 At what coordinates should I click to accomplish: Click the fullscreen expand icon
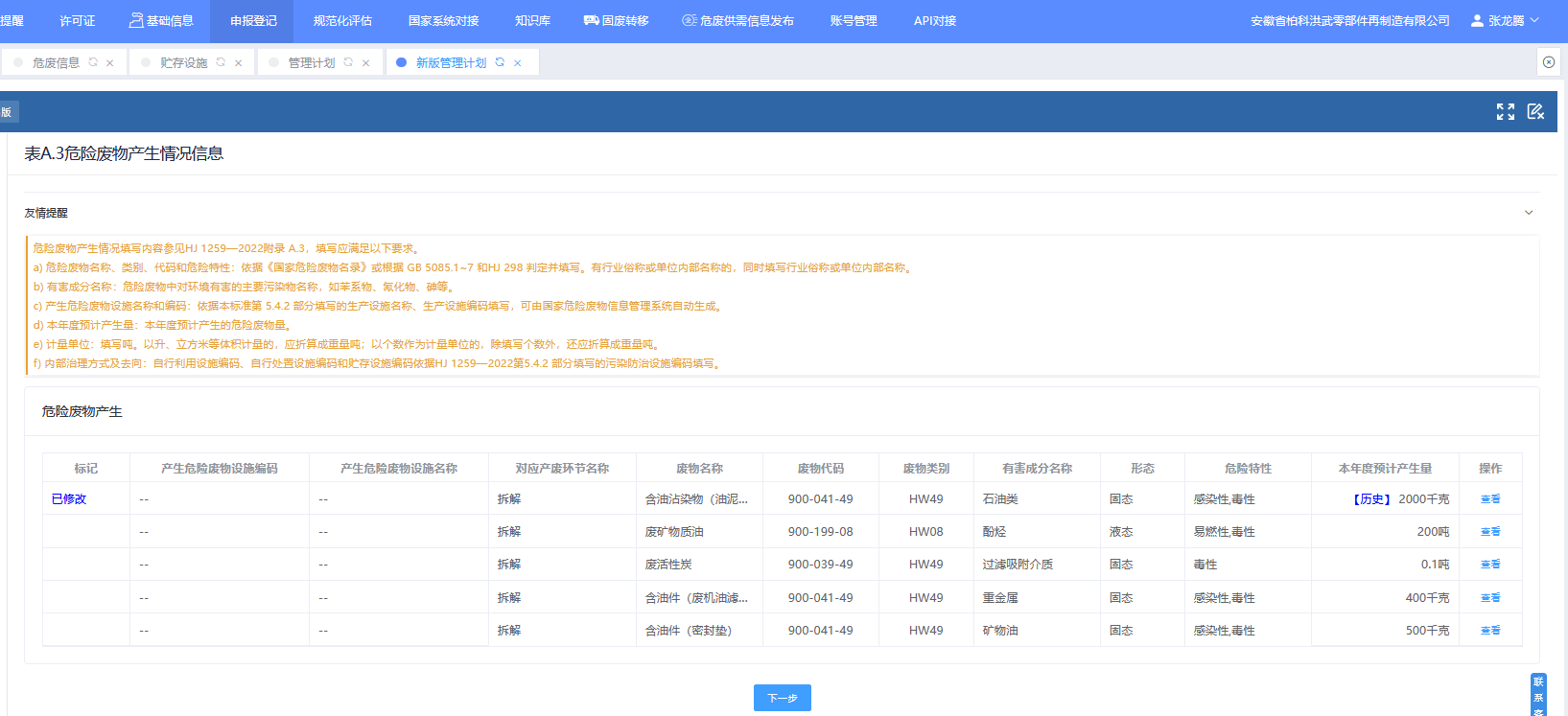click(x=1505, y=112)
